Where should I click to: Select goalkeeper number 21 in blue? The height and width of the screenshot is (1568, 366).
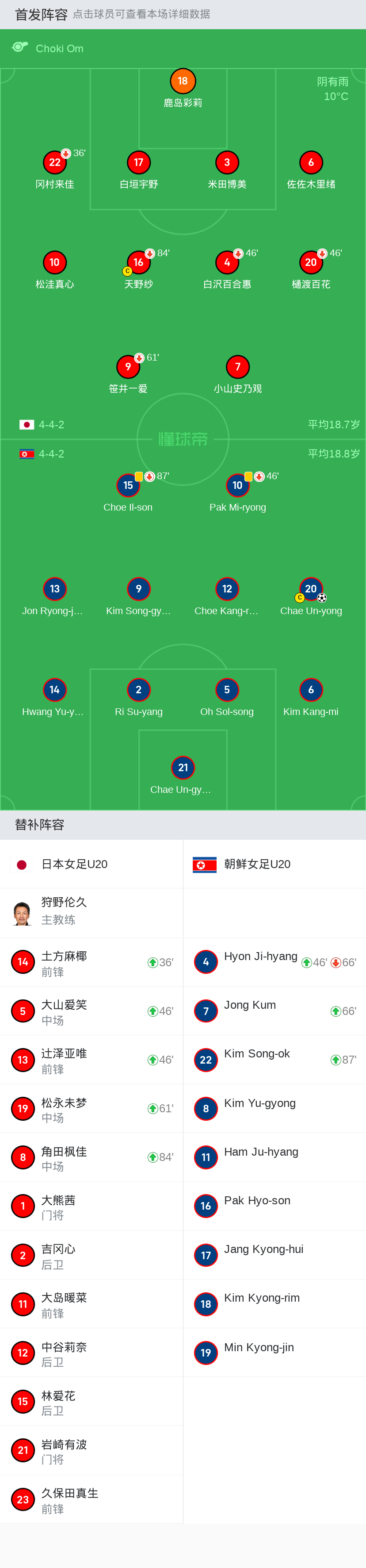[183, 768]
